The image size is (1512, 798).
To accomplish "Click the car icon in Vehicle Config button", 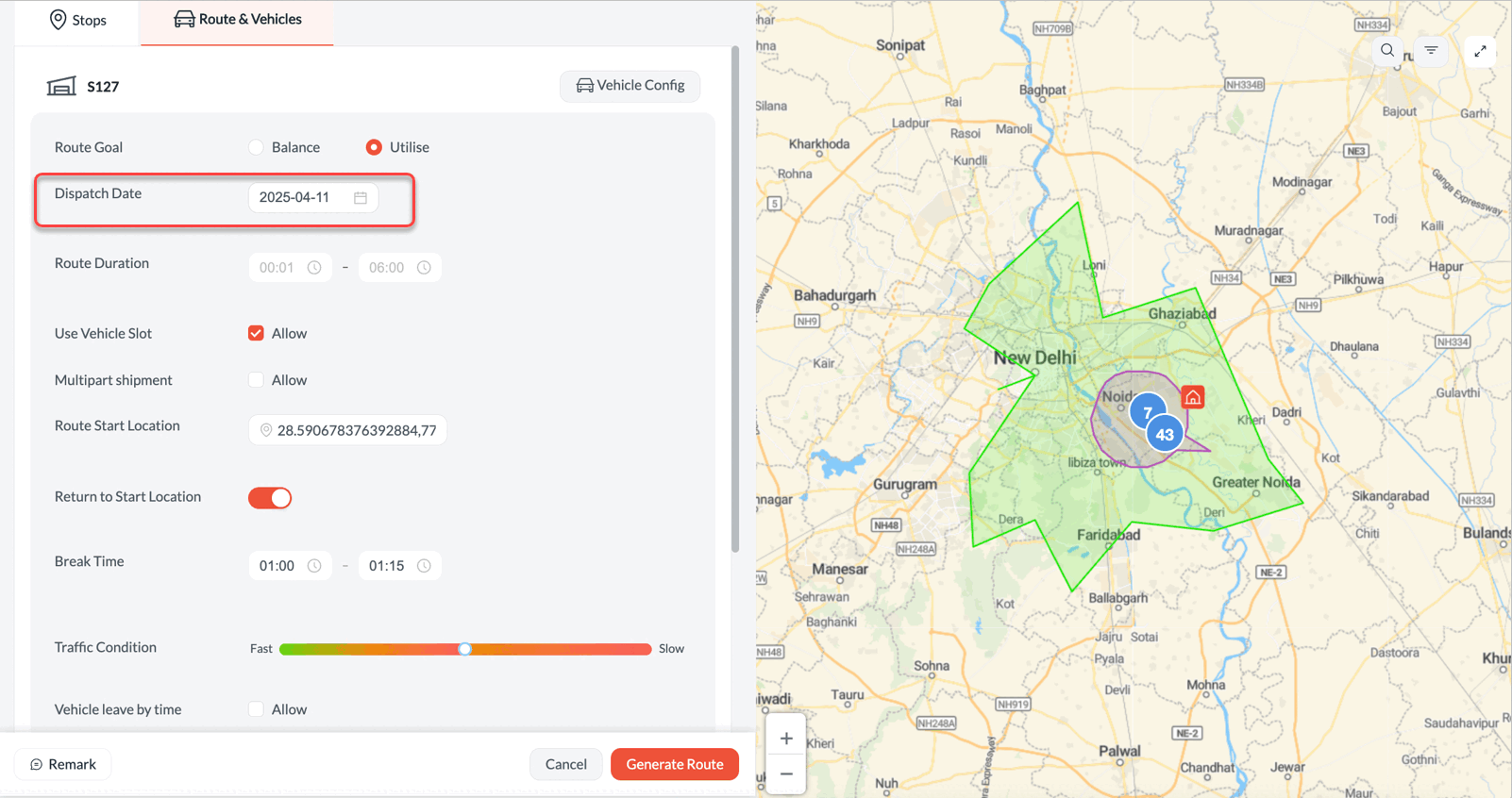I will (x=585, y=86).
